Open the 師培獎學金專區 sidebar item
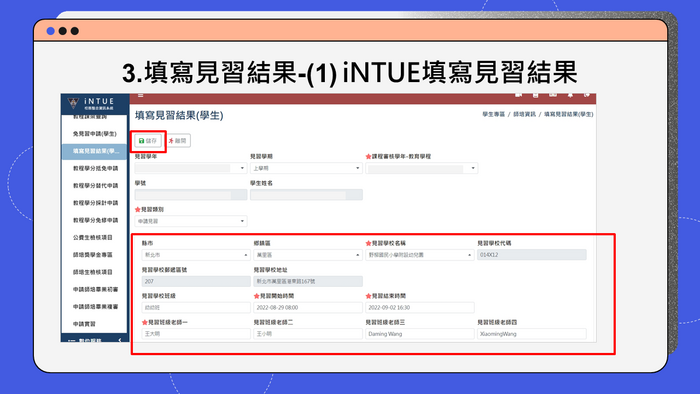 coord(94,255)
